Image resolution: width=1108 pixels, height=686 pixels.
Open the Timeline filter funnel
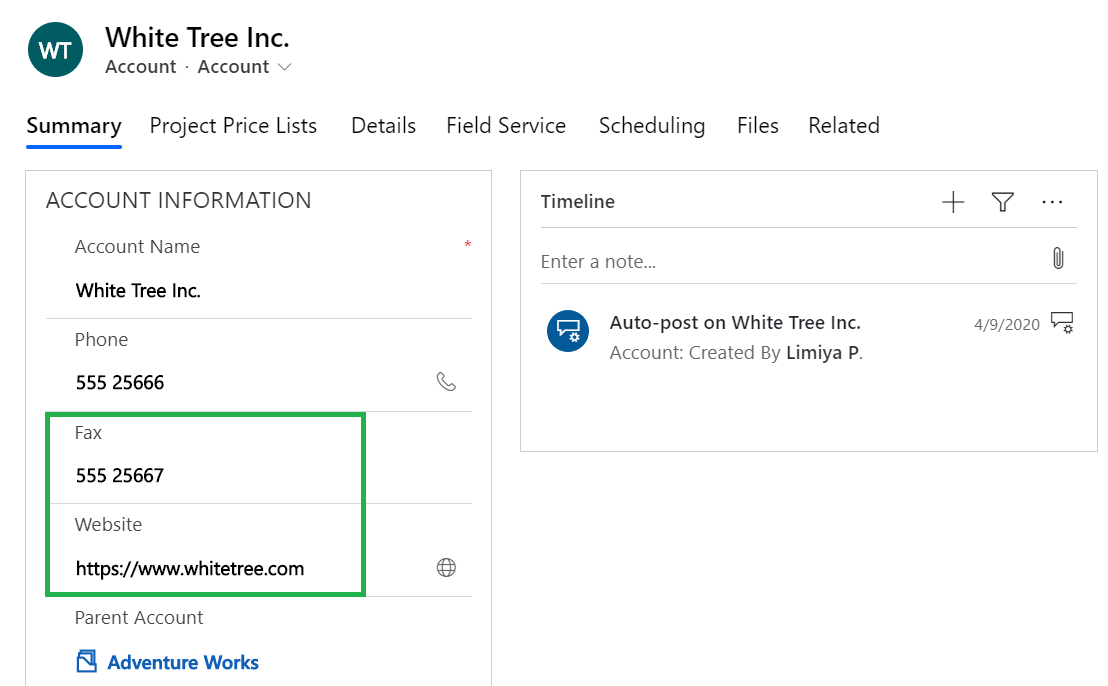pos(1002,202)
